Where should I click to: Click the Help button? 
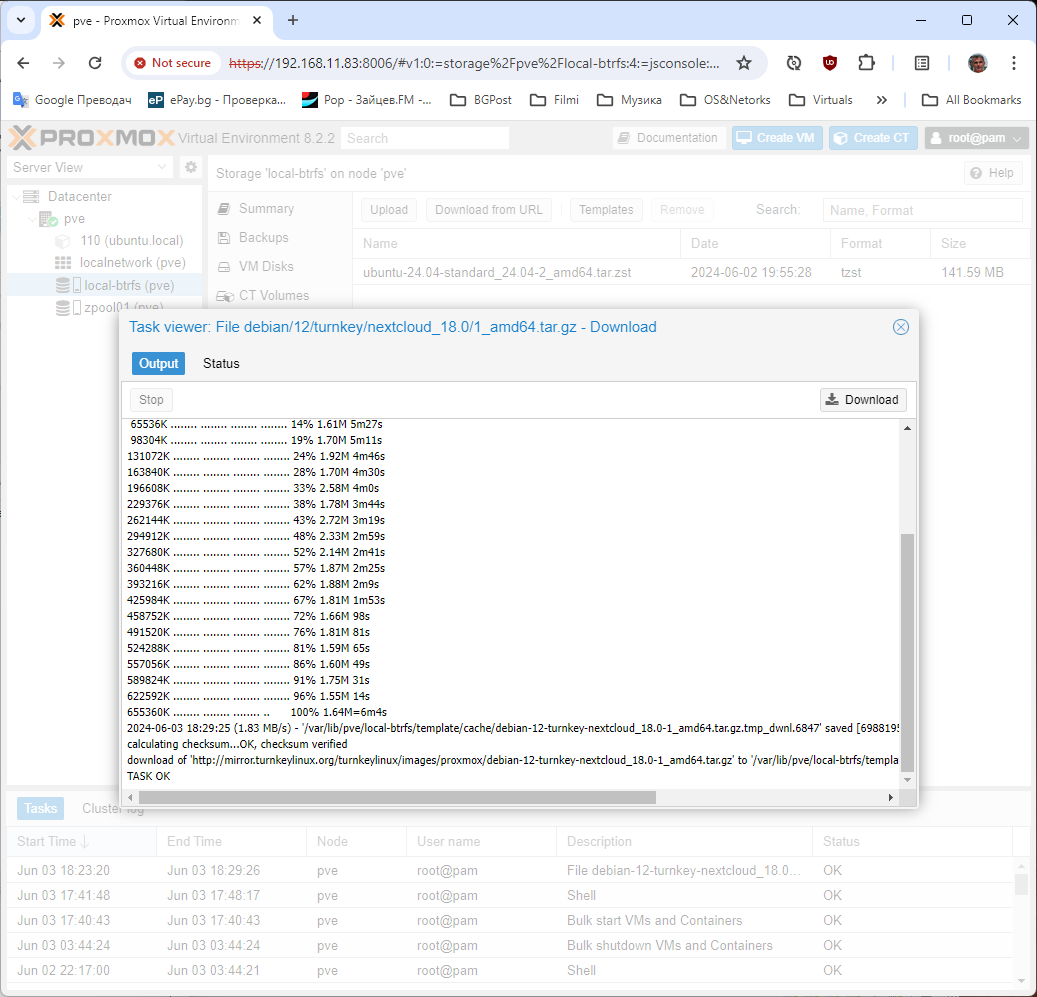(x=993, y=173)
